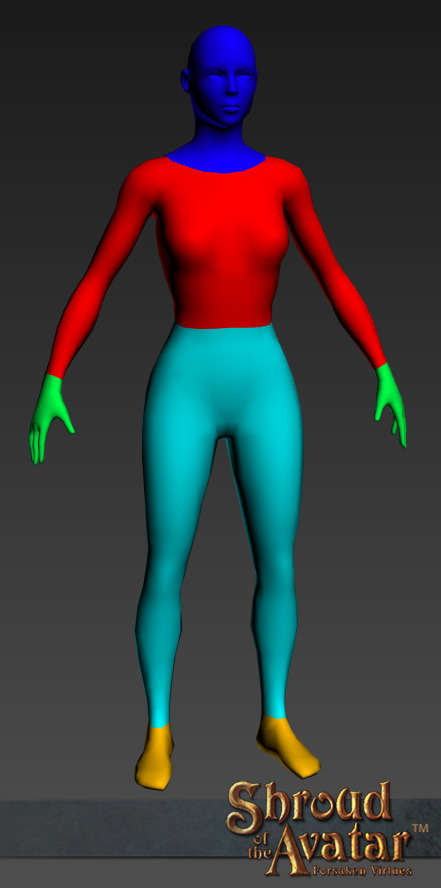Click the red arm on the right side
Screen dimensions: 441x888
click(334, 266)
